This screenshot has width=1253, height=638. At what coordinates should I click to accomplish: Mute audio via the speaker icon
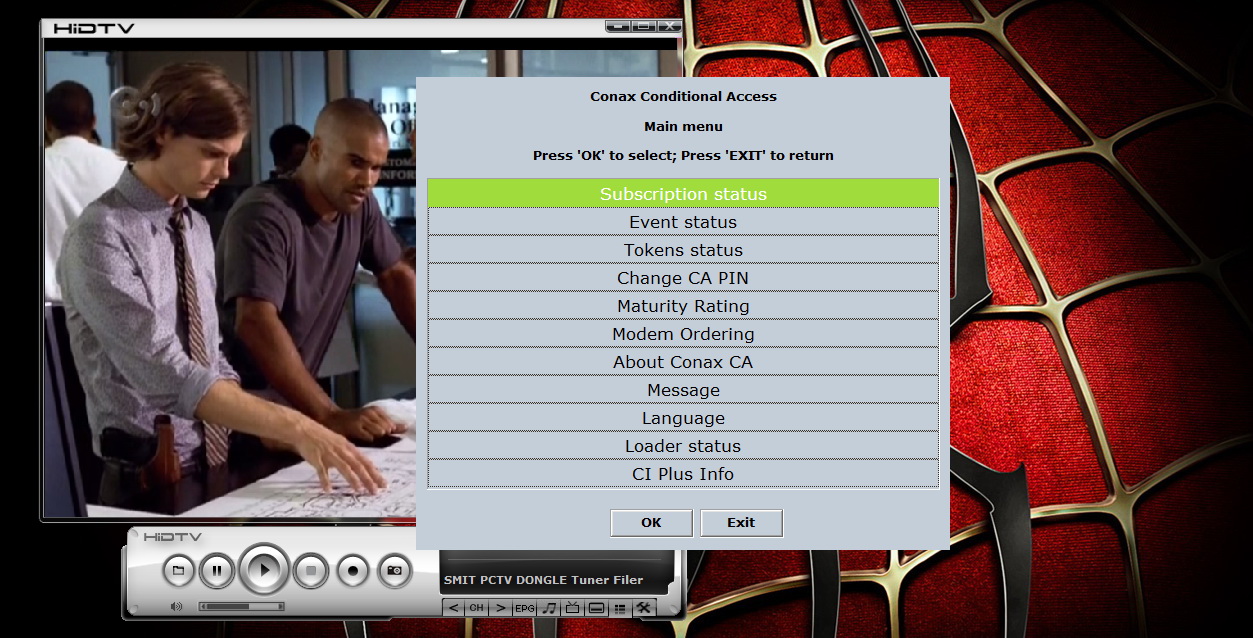(x=177, y=606)
